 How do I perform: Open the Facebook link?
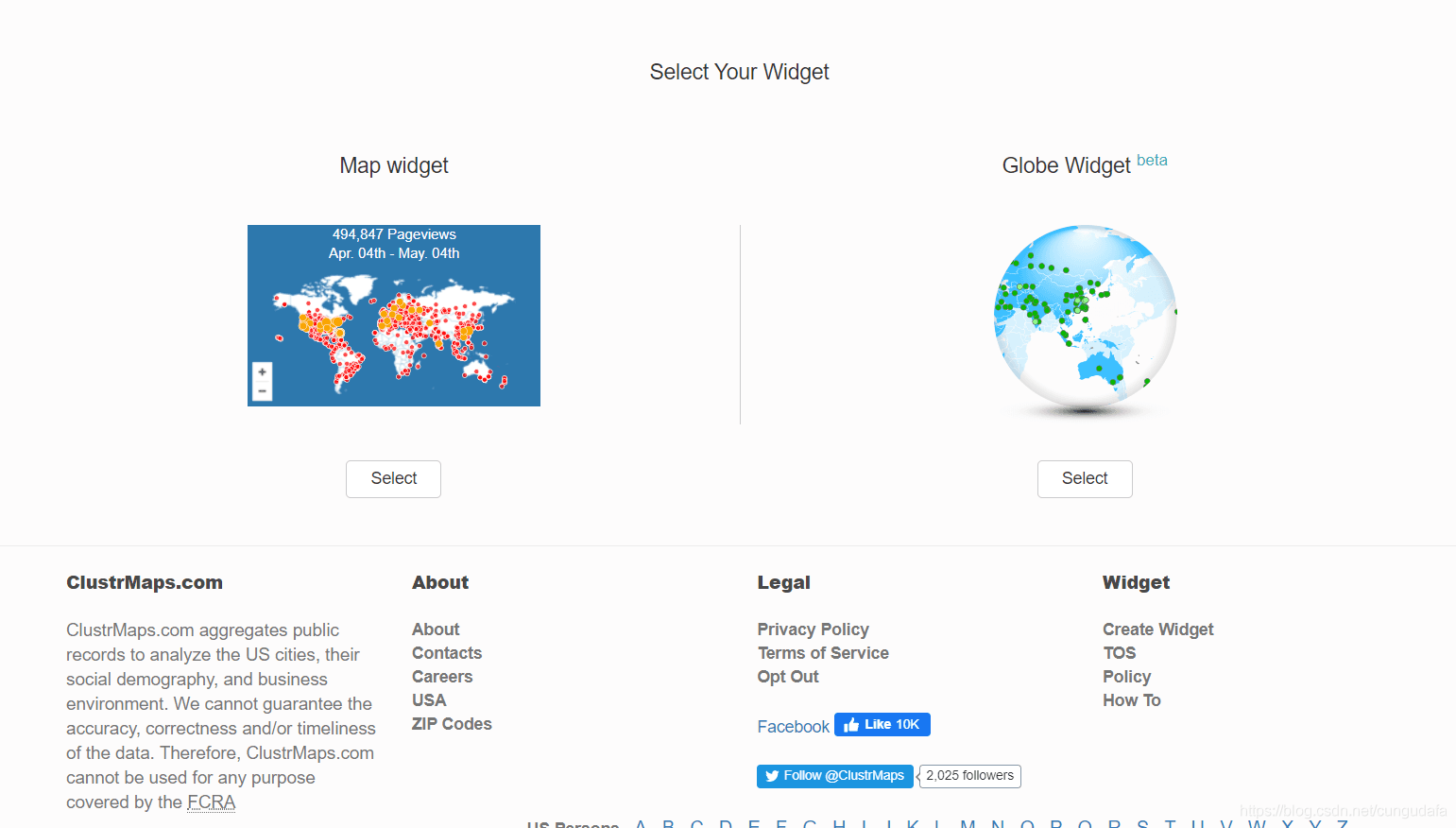coord(793,726)
